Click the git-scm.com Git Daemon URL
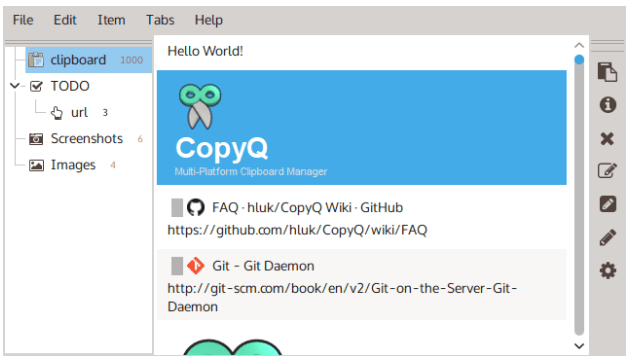635x362 pixels. (x=342, y=297)
